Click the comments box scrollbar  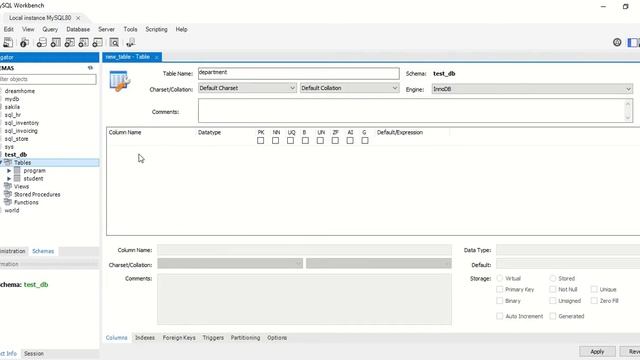[628, 111]
